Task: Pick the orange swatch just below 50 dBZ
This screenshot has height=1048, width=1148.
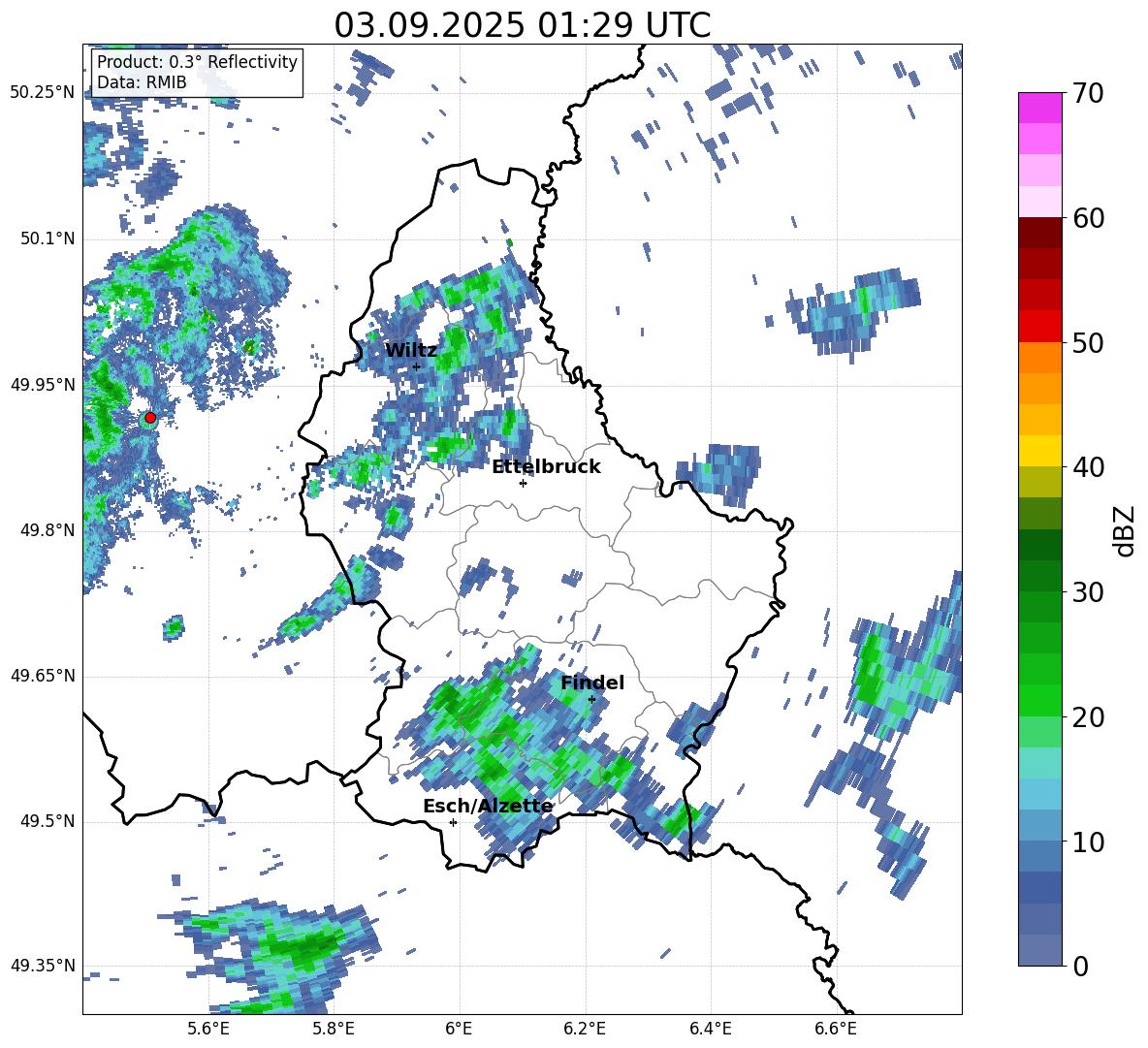Action: (1040, 358)
